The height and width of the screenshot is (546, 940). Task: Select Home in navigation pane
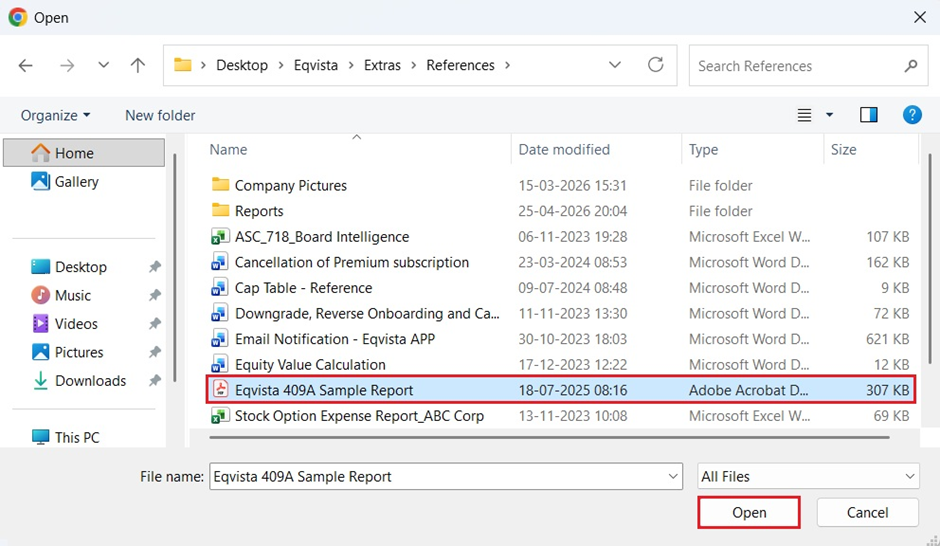[x=84, y=153]
